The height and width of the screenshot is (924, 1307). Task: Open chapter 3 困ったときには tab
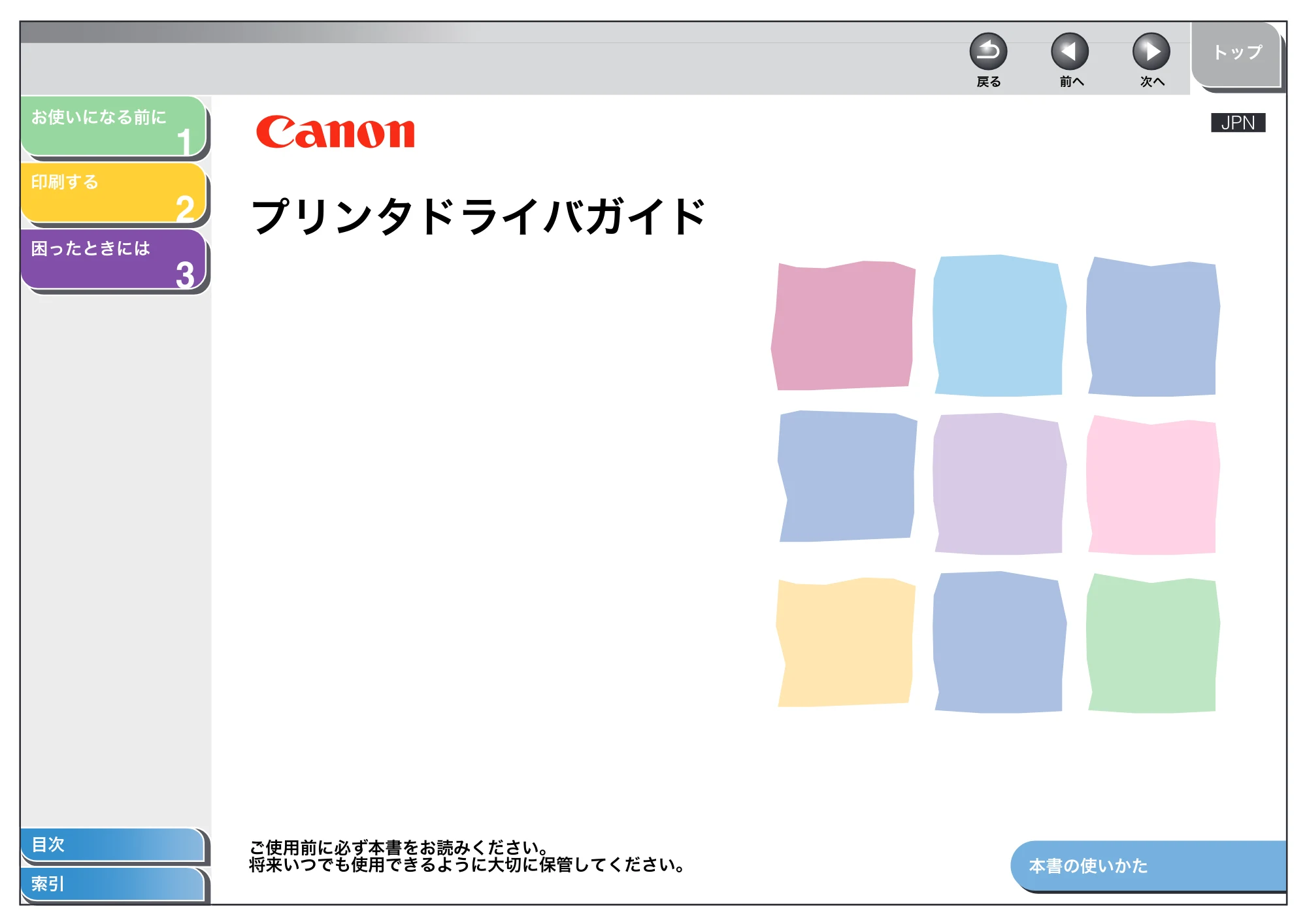[x=114, y=259]
